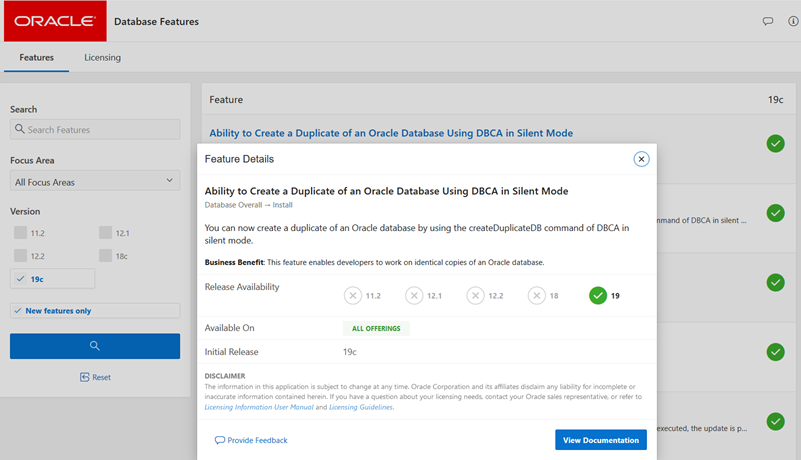Enable the 18c version checkbox
This screenshot has width=801, height=460.
click(106, 256)
